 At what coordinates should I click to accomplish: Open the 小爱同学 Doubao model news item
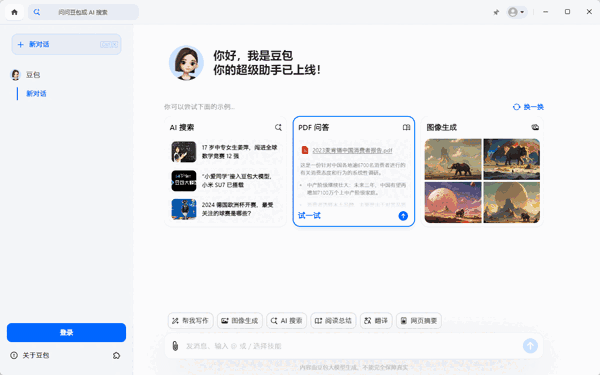(x=224, y=181)
